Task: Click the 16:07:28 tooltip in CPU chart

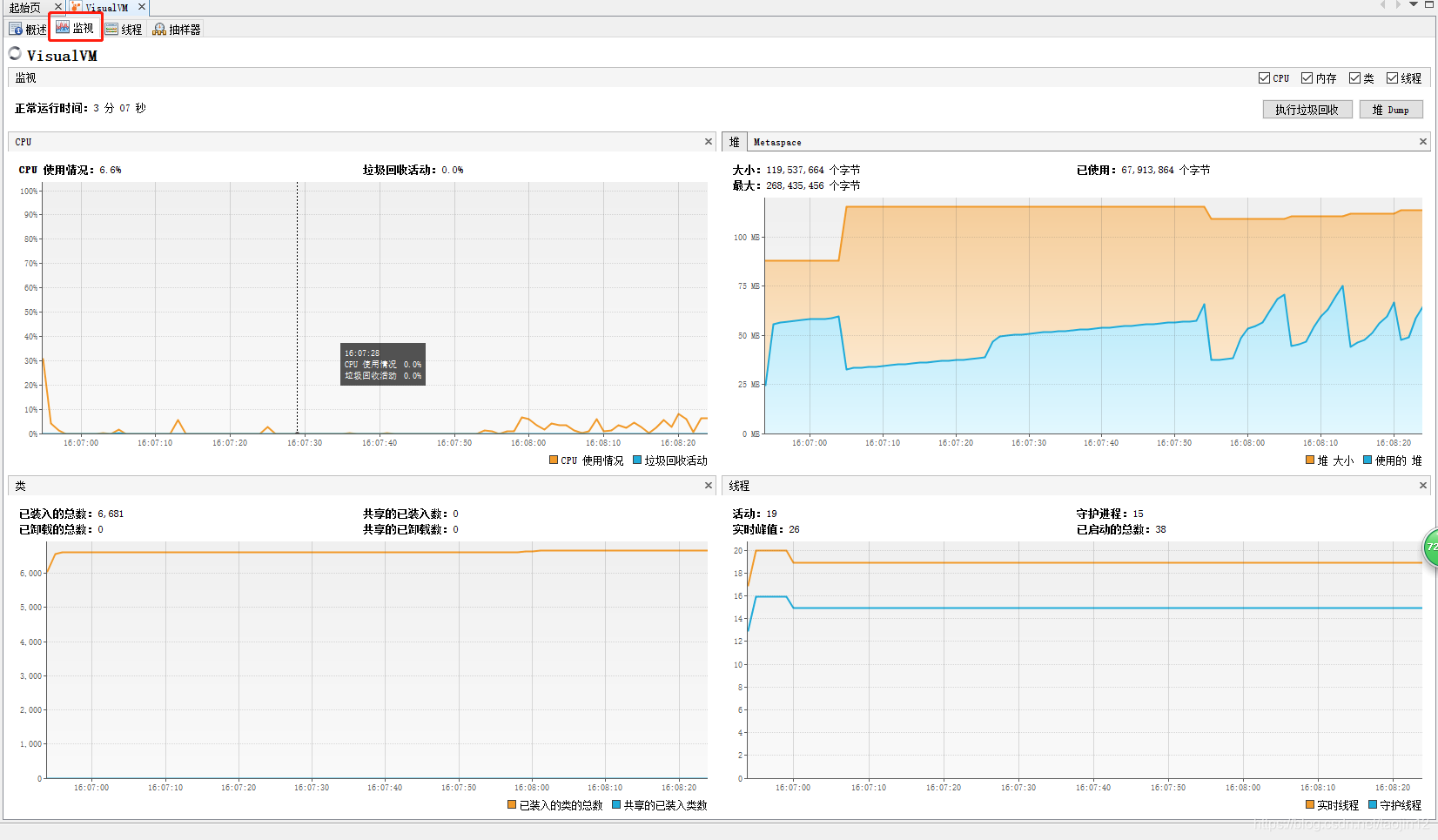Action: click(x=383, y=364)
